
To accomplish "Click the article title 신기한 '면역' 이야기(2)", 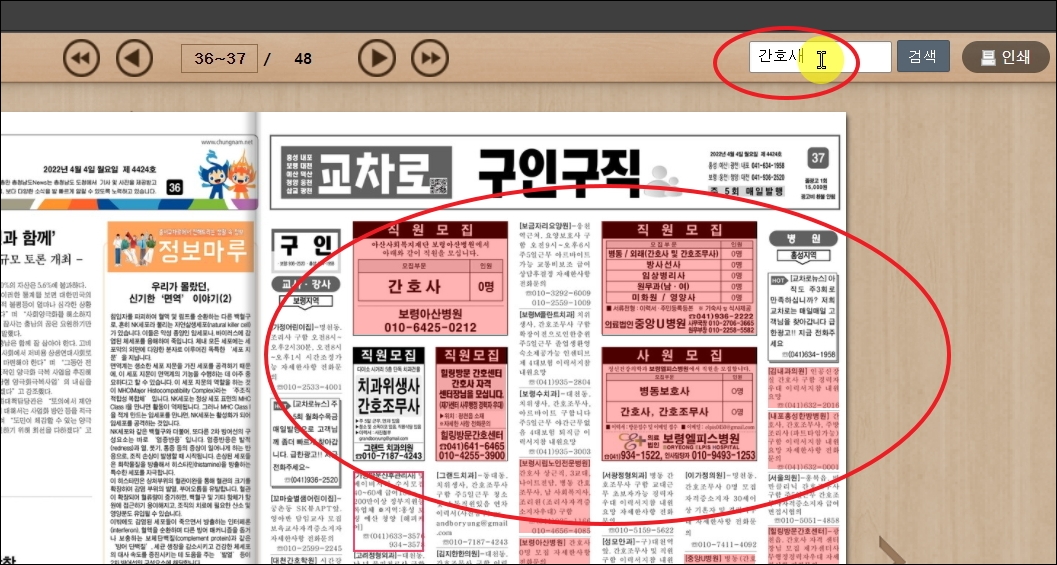I will (180, 298).
